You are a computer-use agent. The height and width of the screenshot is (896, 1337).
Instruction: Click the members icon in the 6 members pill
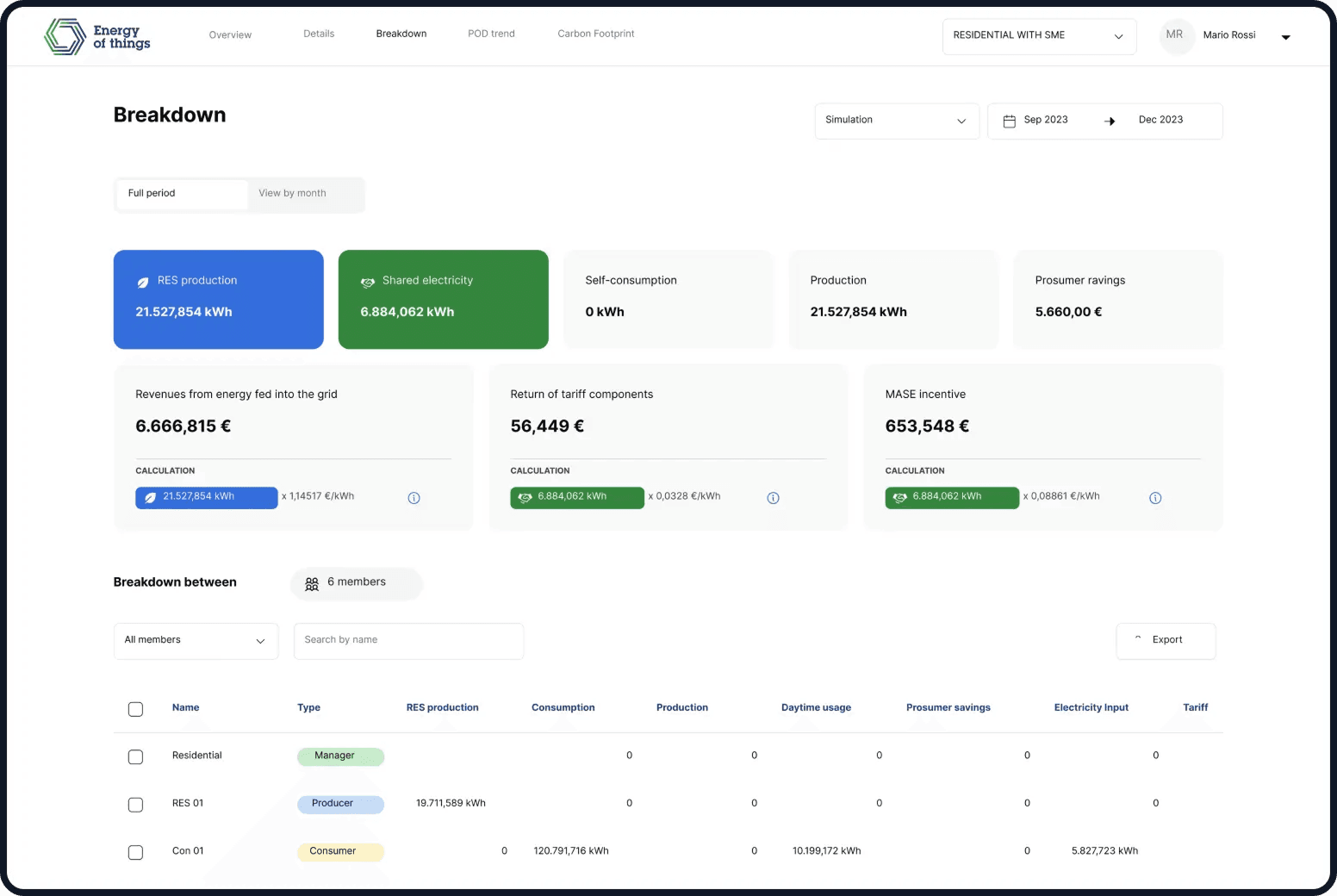click(x=312, y=583)
